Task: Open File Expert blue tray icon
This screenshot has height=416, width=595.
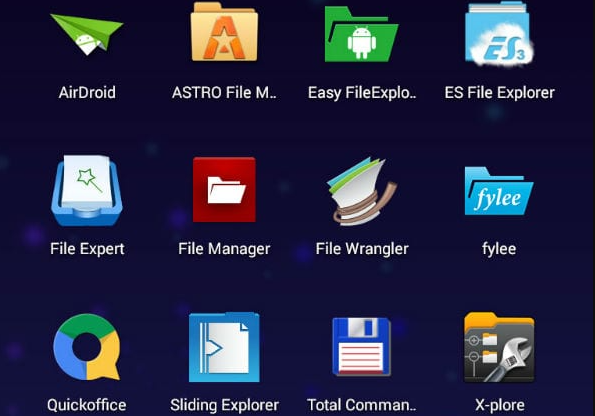Action: pyautogui.click(x=87, y=191)
